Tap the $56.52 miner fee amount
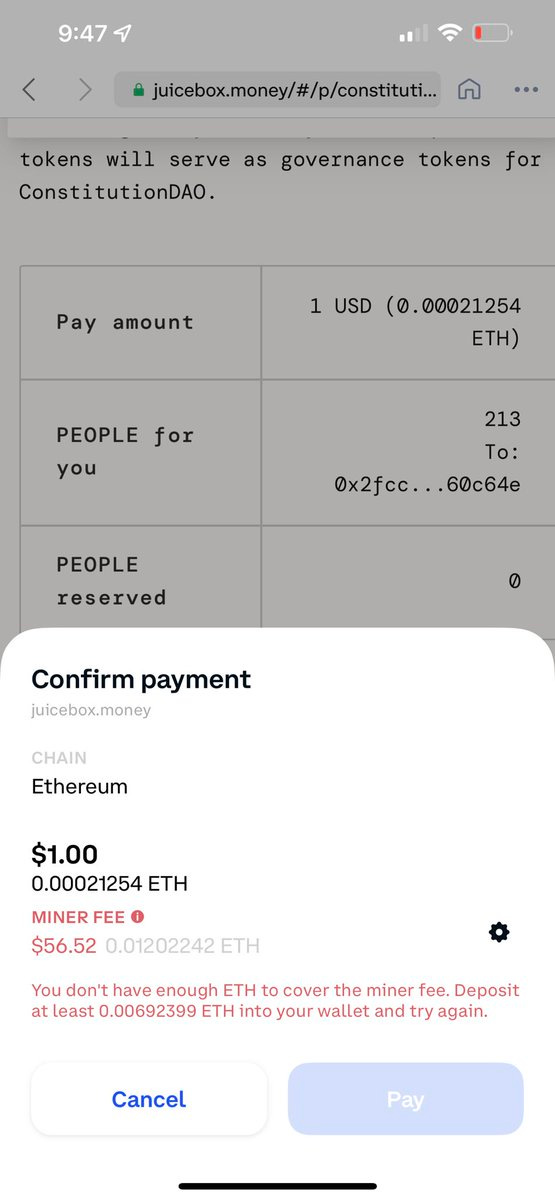The image size is (555, 1200). [65, 945]
